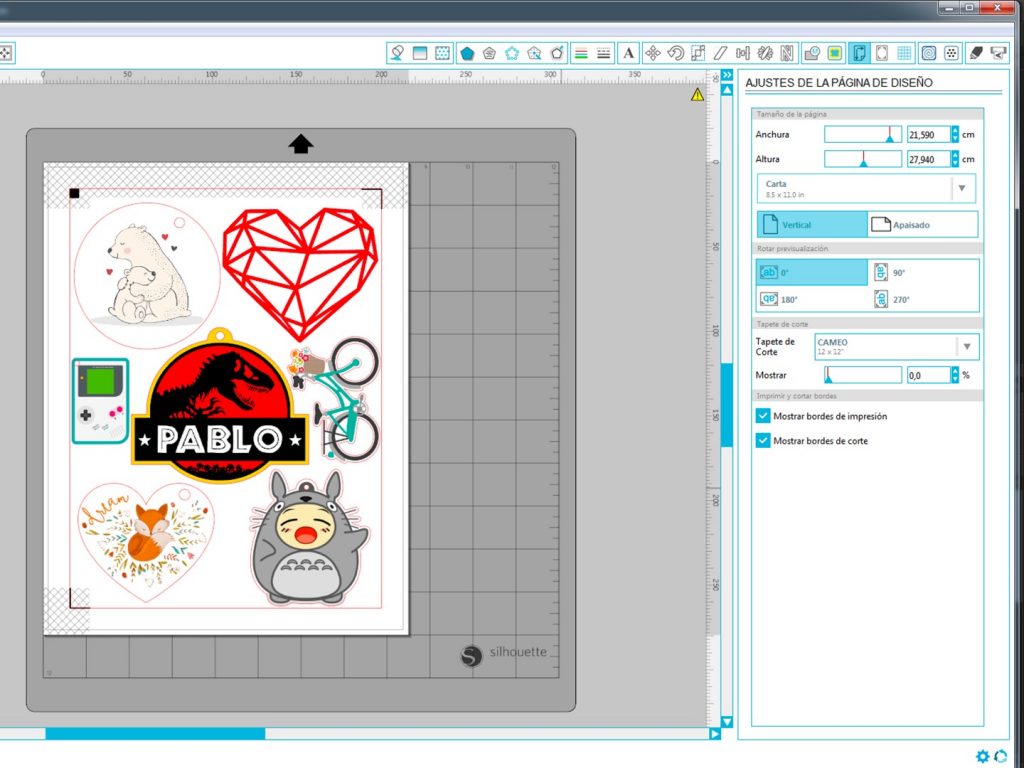Set preview rotation to 90°
The width and height of the screenshot is (1024, 768).
924,272
